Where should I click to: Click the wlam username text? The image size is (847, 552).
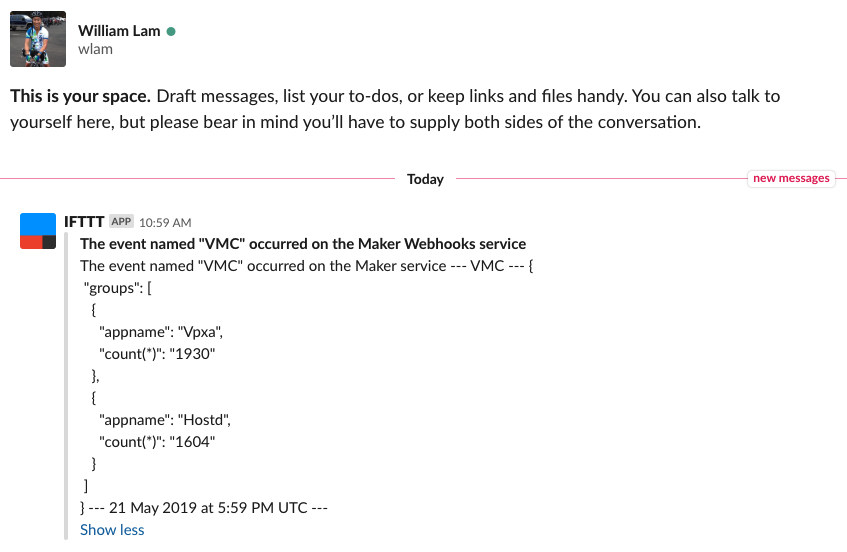pyautogui.click(x=95, y=49)
